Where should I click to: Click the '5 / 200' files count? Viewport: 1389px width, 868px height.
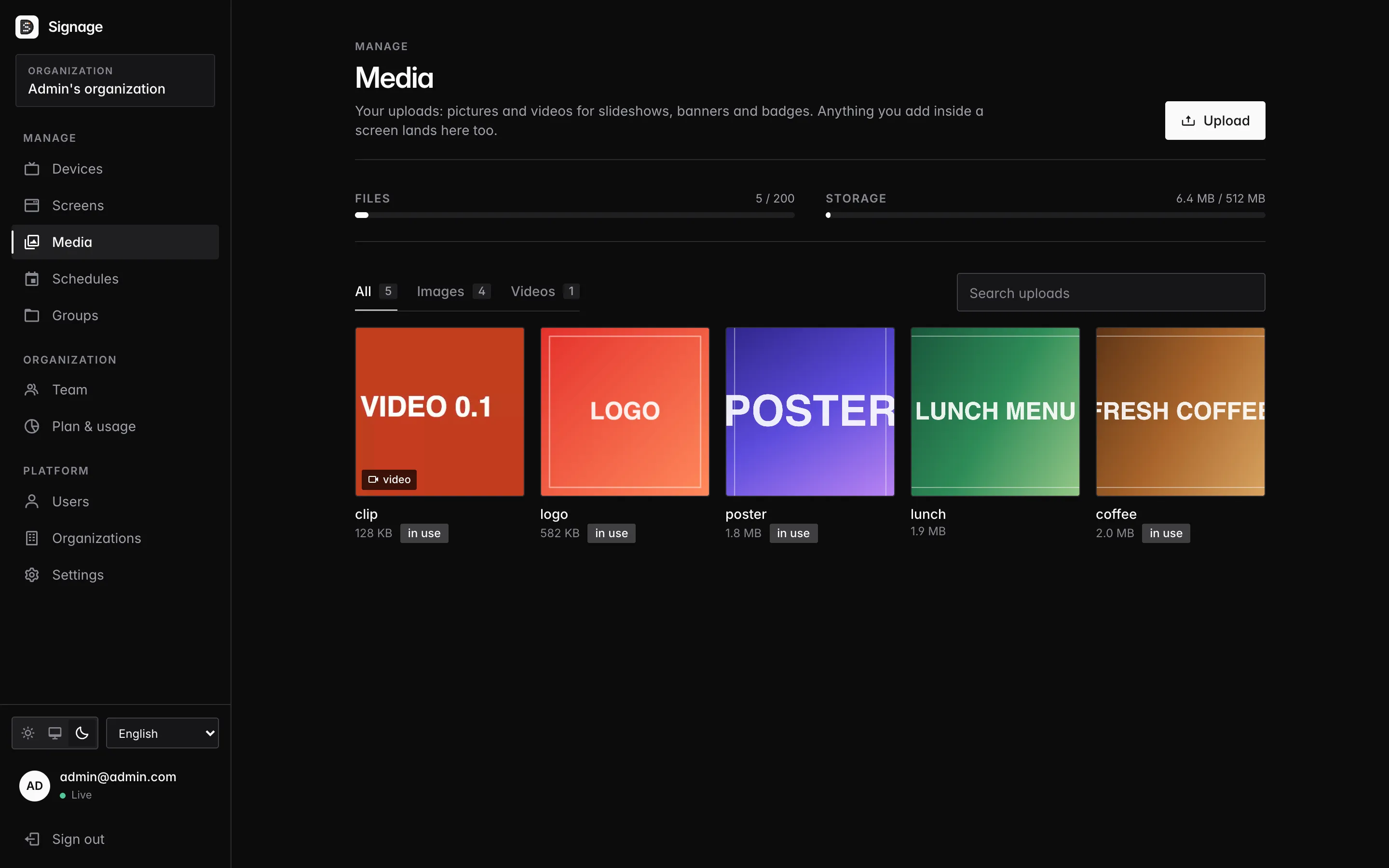click(775, 199)
